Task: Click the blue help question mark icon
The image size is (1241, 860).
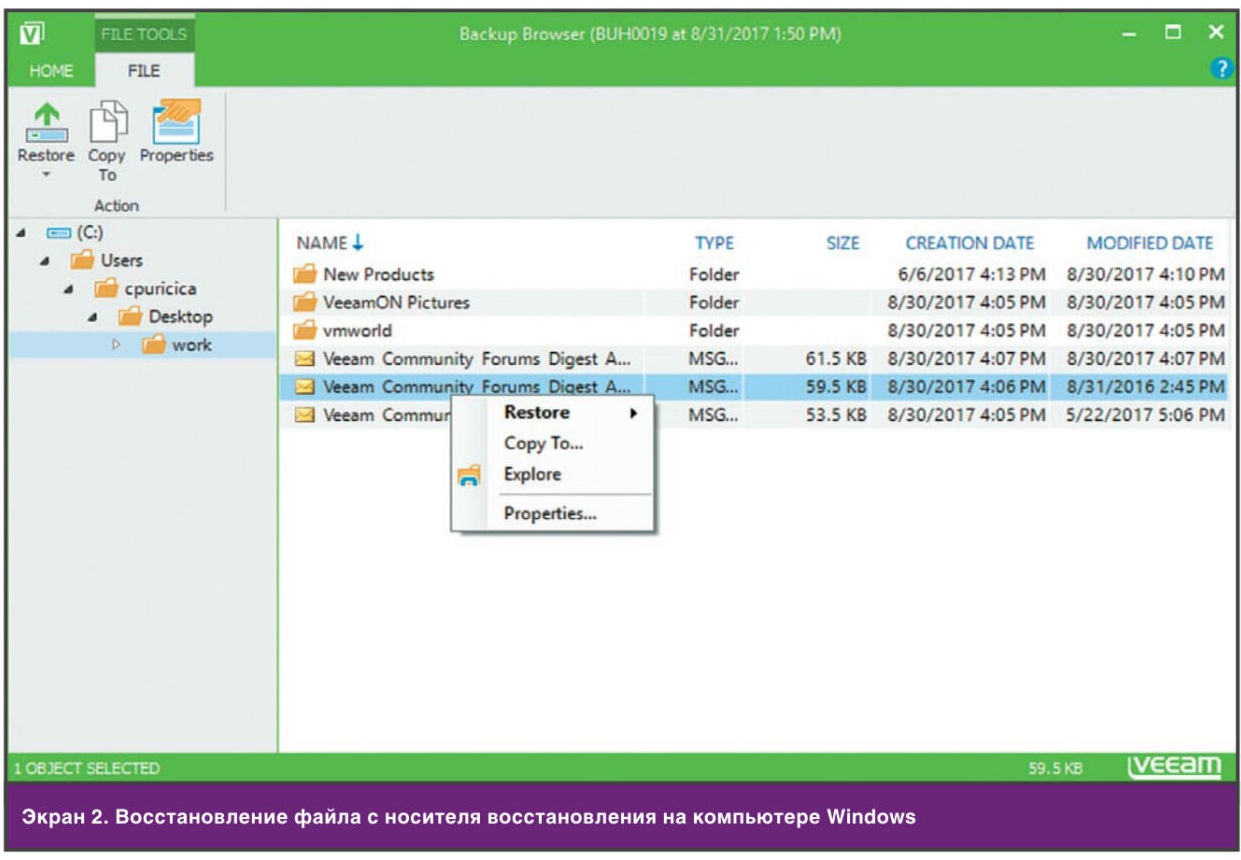Action: click(1219, 68)
